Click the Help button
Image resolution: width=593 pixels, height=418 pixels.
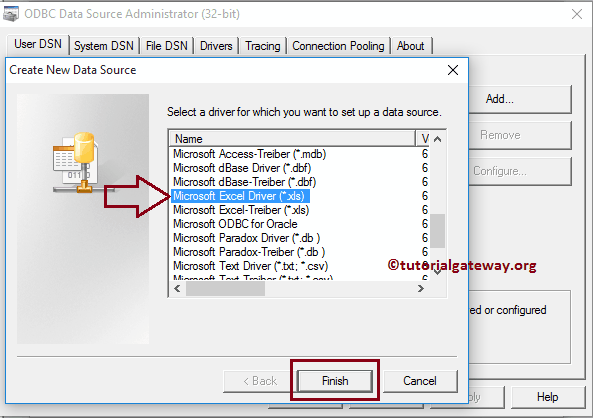[547, 397]
